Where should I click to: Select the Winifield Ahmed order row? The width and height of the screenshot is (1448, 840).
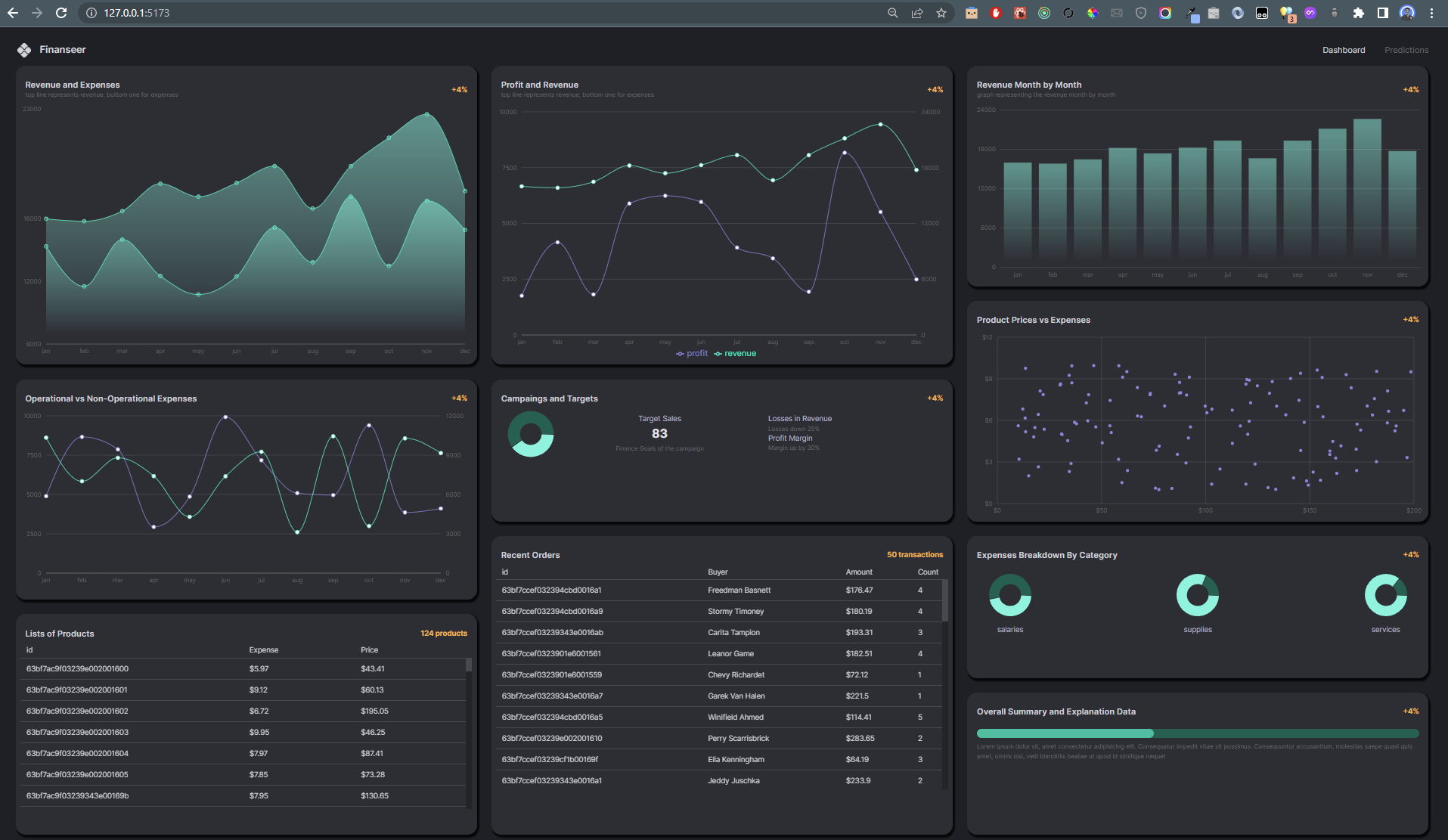click(x=718, y=717)
